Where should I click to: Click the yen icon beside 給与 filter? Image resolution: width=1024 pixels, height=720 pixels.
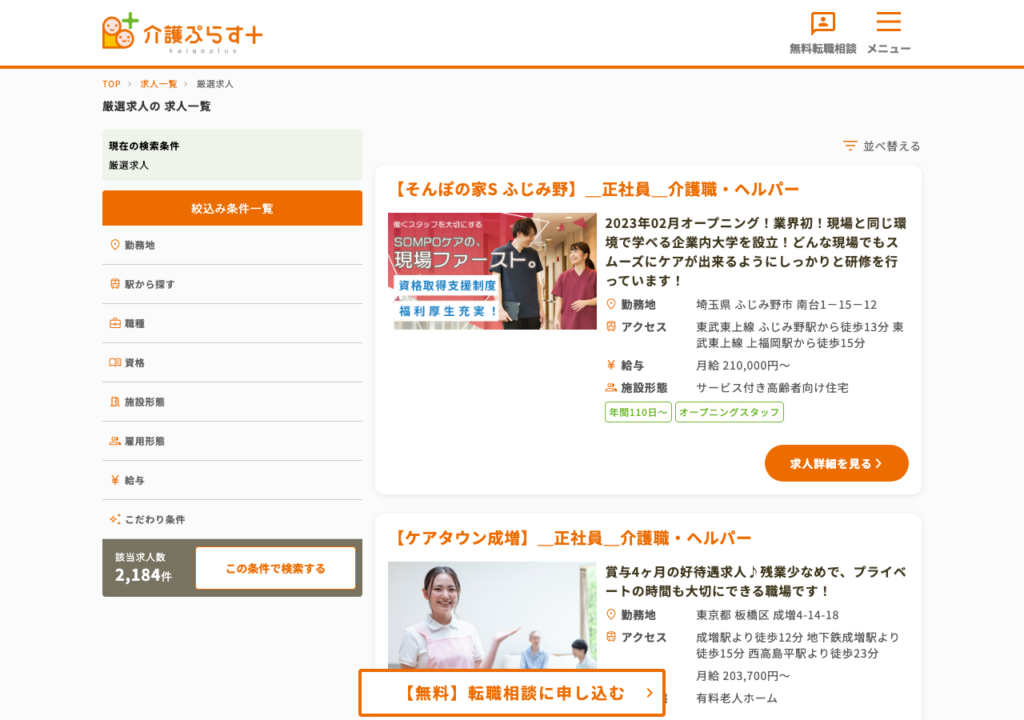pyautogui.click(x=115, y=480)
